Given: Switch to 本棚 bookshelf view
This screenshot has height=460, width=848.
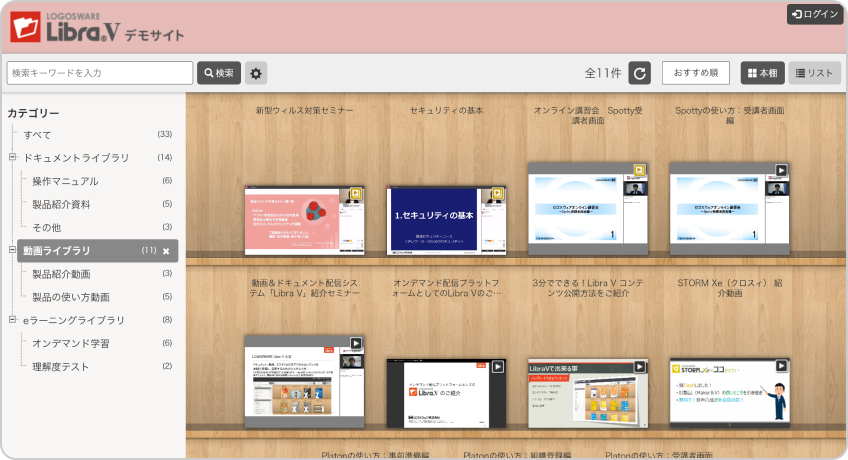Looking at the screenshot, I should (x=763, y=73).
